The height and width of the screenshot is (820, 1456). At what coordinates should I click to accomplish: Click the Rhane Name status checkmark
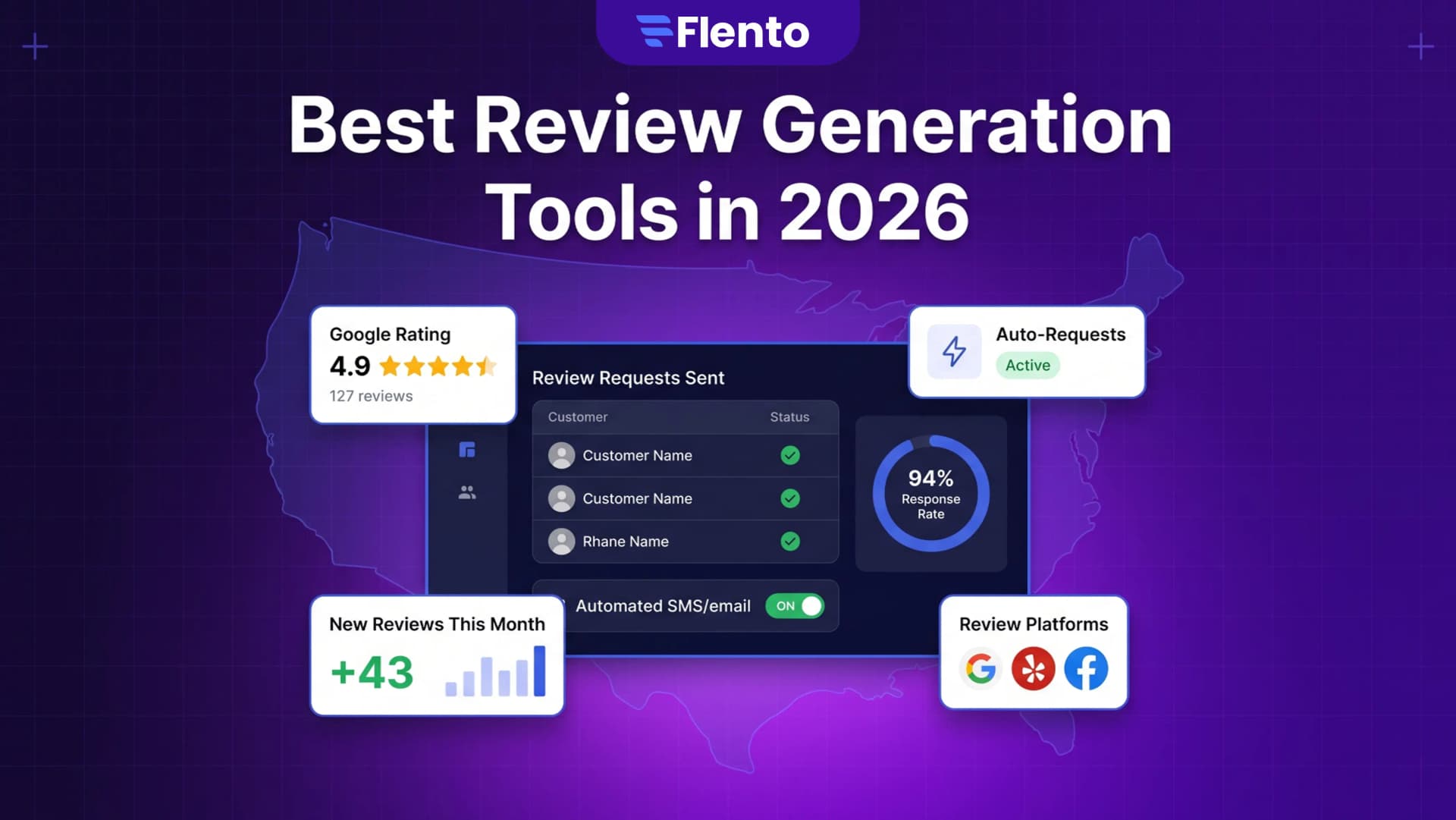(x=790, y=542)
